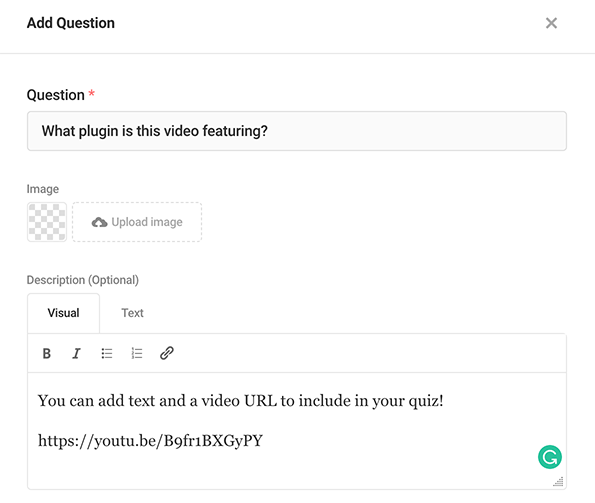Open the green Grammarly icon

pos(549,457)
